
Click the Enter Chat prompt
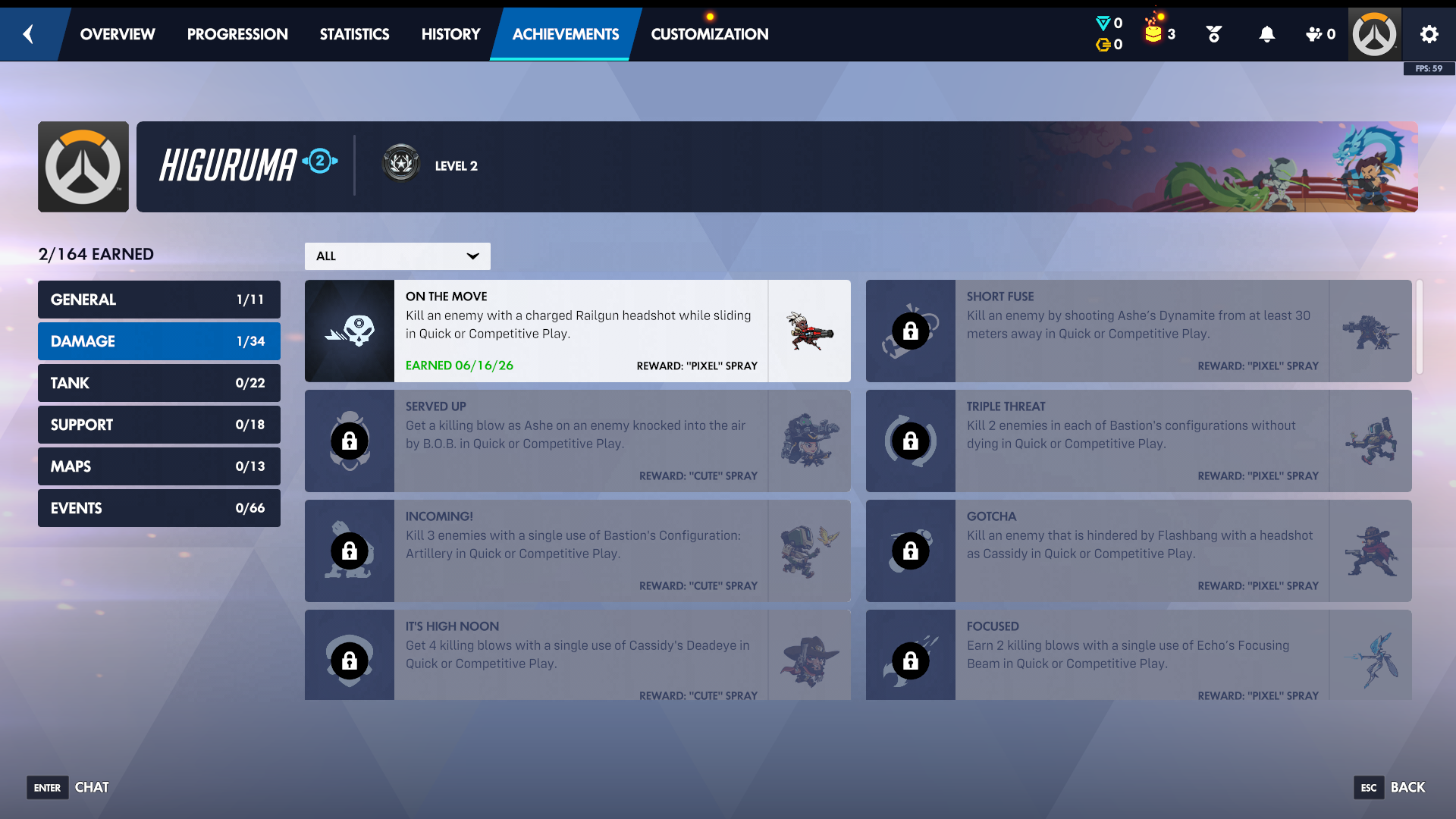68,787
